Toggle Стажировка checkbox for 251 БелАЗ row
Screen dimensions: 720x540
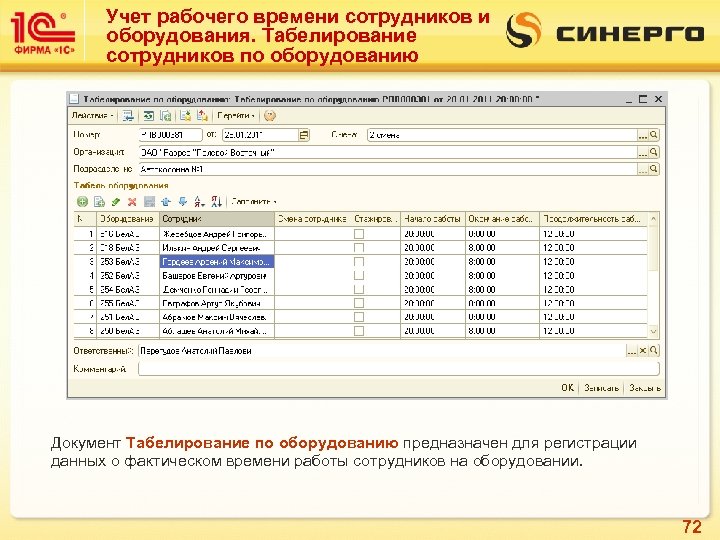359,317
